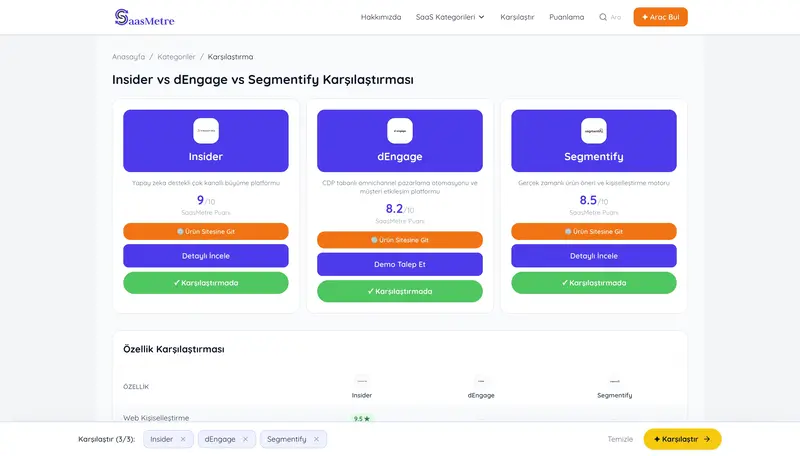Click Detaylı İncele on Segmentify card

click(x=594, y=256)
